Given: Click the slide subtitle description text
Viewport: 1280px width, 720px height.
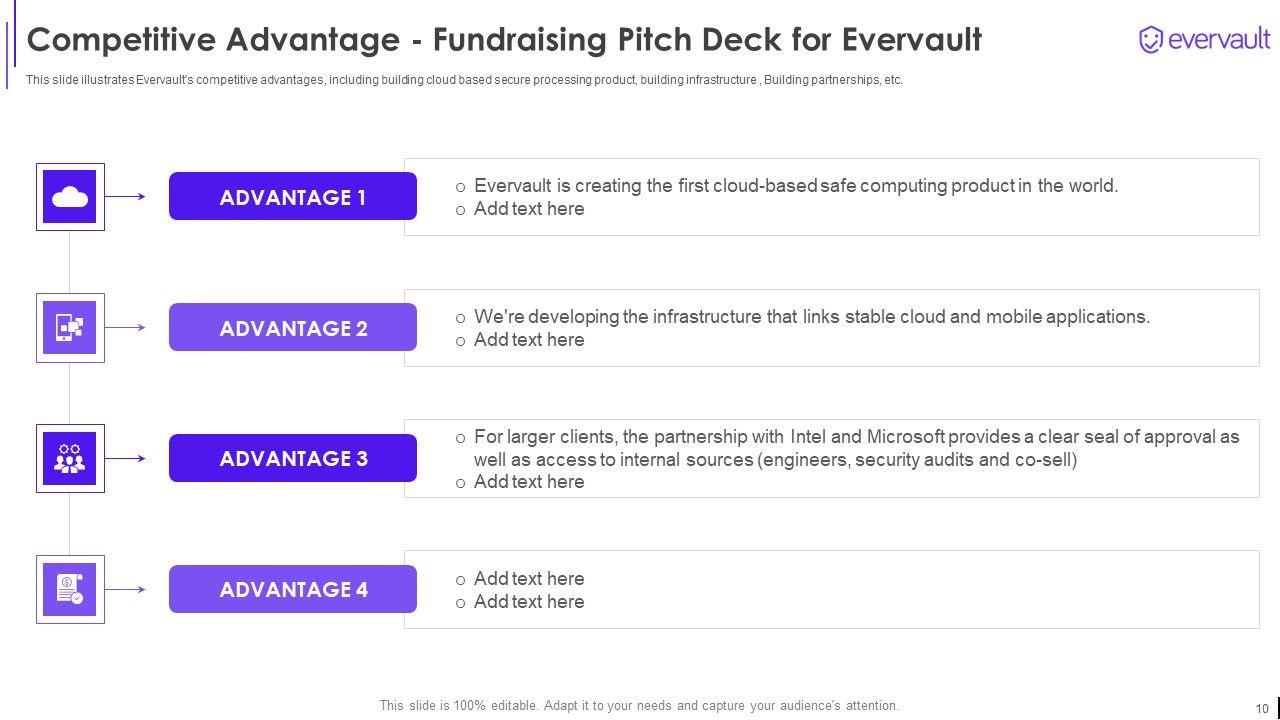Looking at the screenshot, I should pos(464,80).
